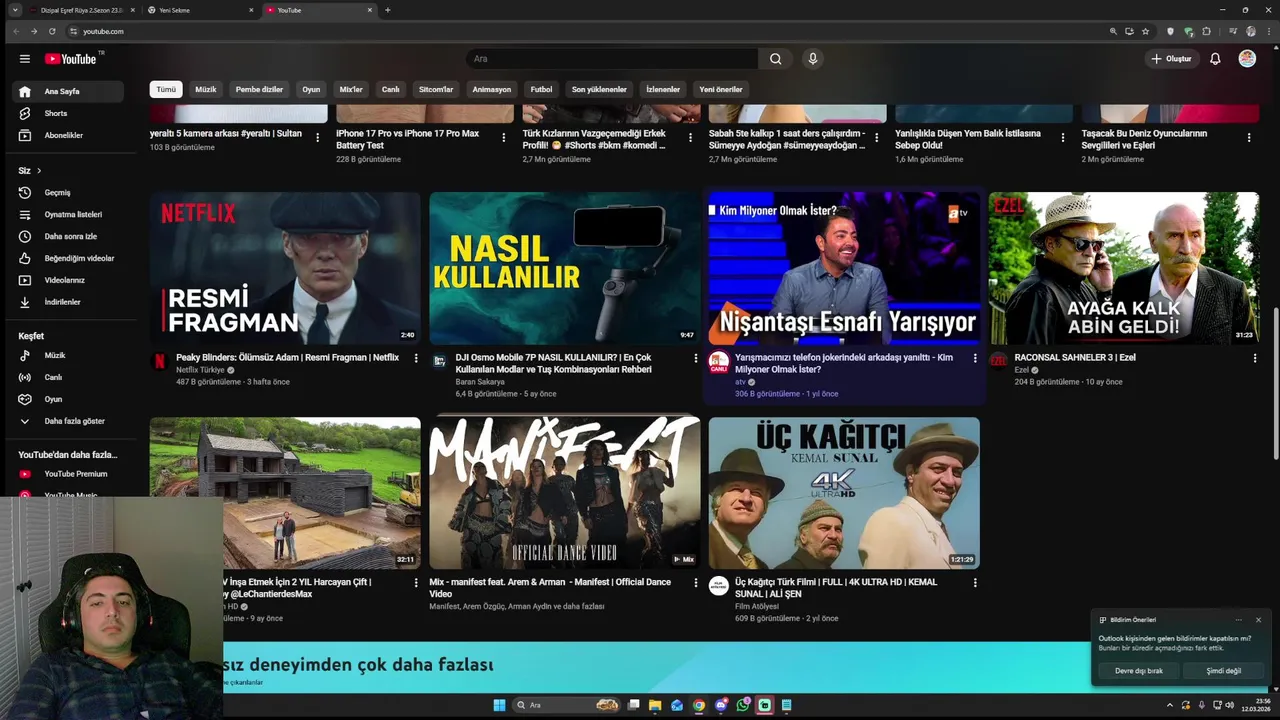Open Oyun under Keşfet in sidebar

point(69,399)
